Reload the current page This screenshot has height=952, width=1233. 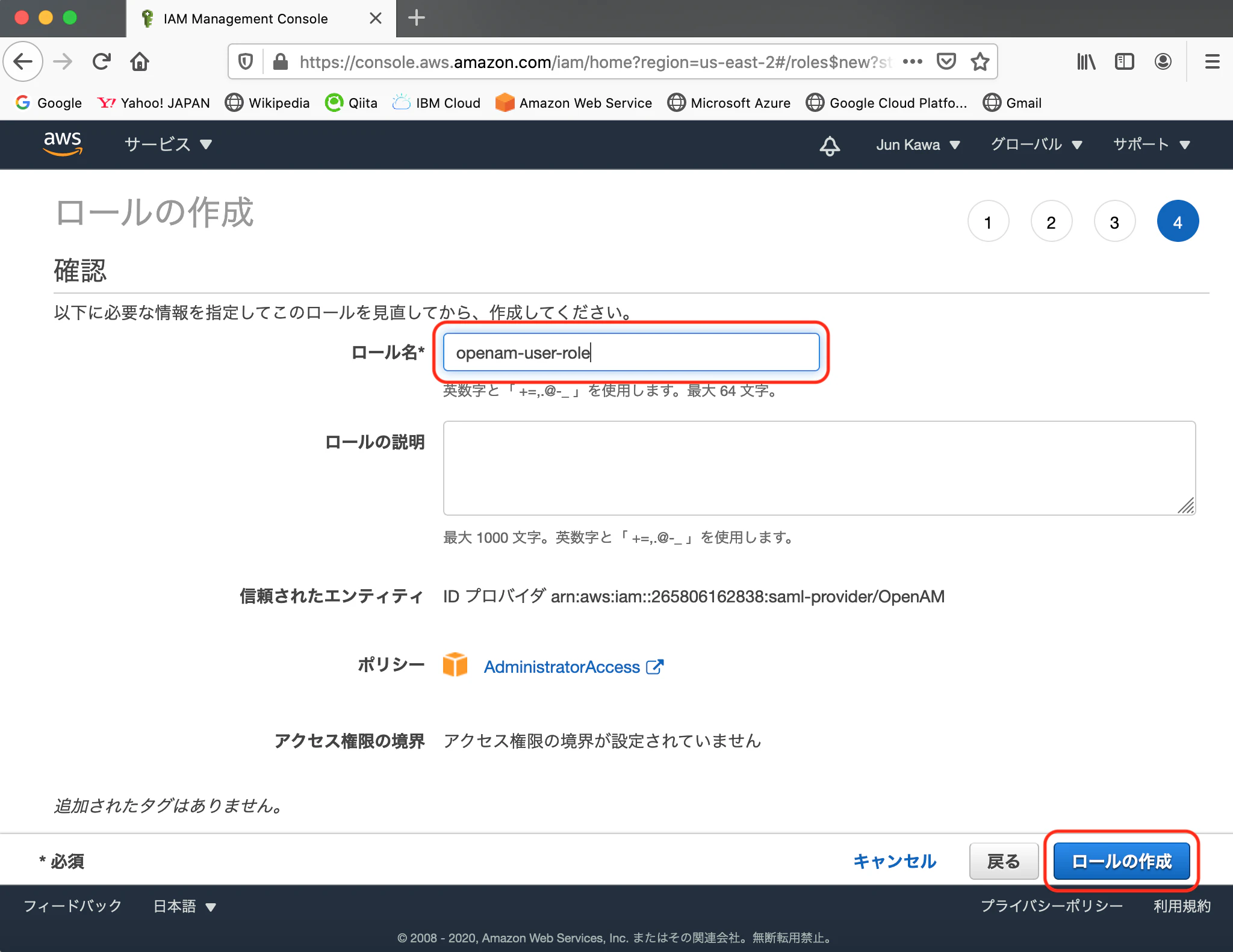tap(101, 61)
